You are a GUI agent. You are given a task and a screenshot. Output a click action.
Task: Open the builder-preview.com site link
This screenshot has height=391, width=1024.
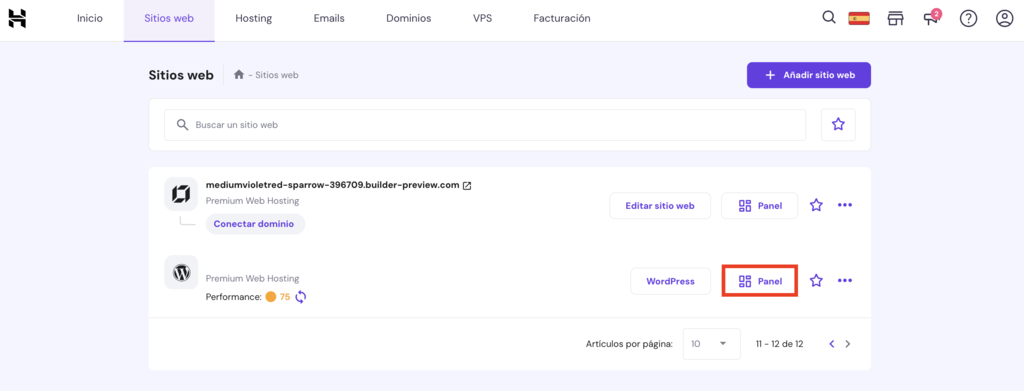coord(332,185)
